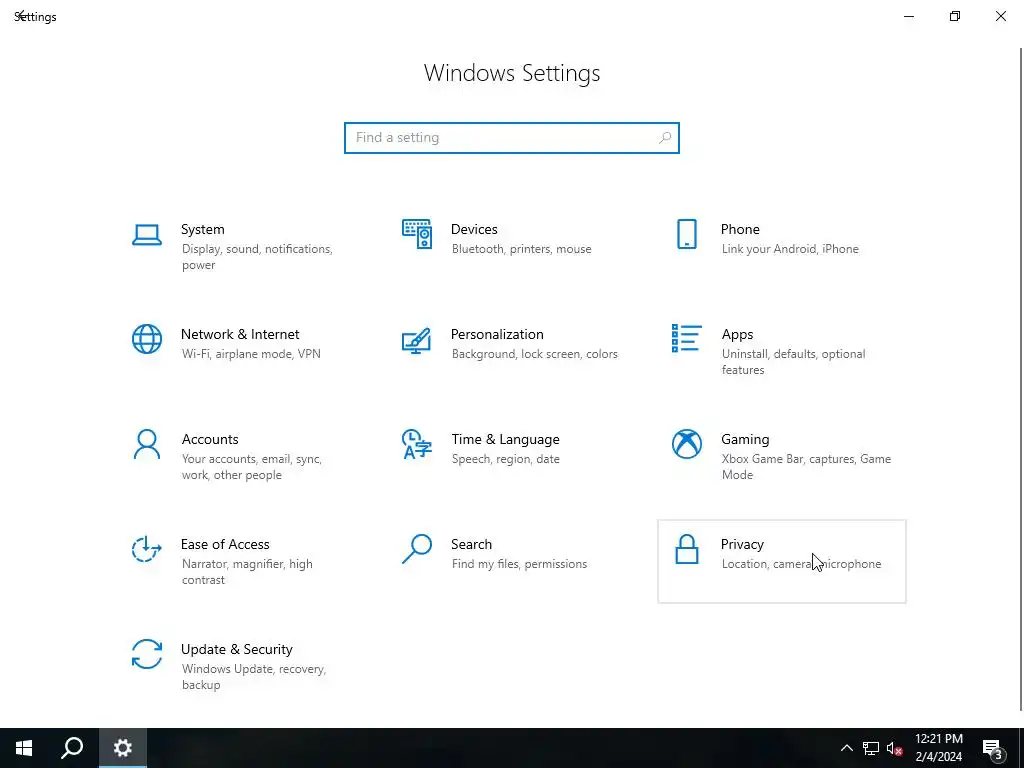Viewport: 1024px width, 768px height.
Task: Select the Search magnifier category icon
Action: [x=417, y=549]
